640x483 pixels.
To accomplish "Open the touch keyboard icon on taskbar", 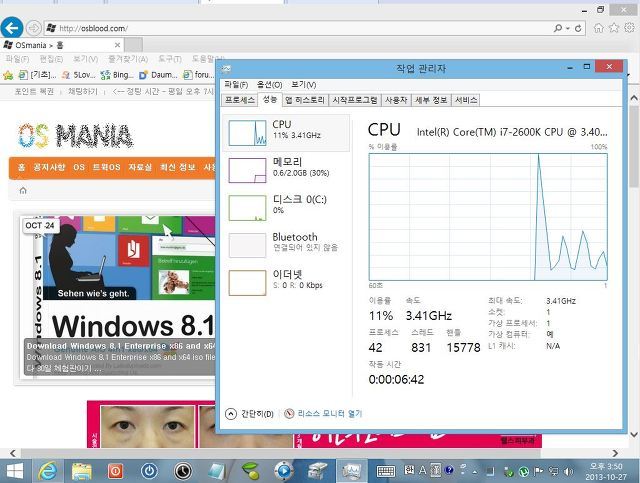I will click(x=385, y=472).
